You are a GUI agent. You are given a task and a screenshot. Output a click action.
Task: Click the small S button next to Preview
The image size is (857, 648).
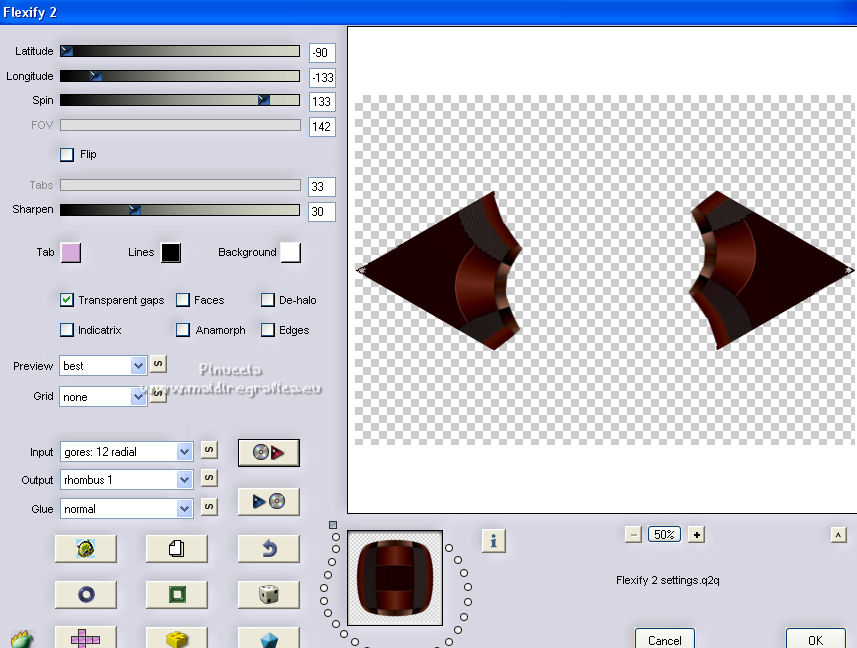(x=158, y=364)
